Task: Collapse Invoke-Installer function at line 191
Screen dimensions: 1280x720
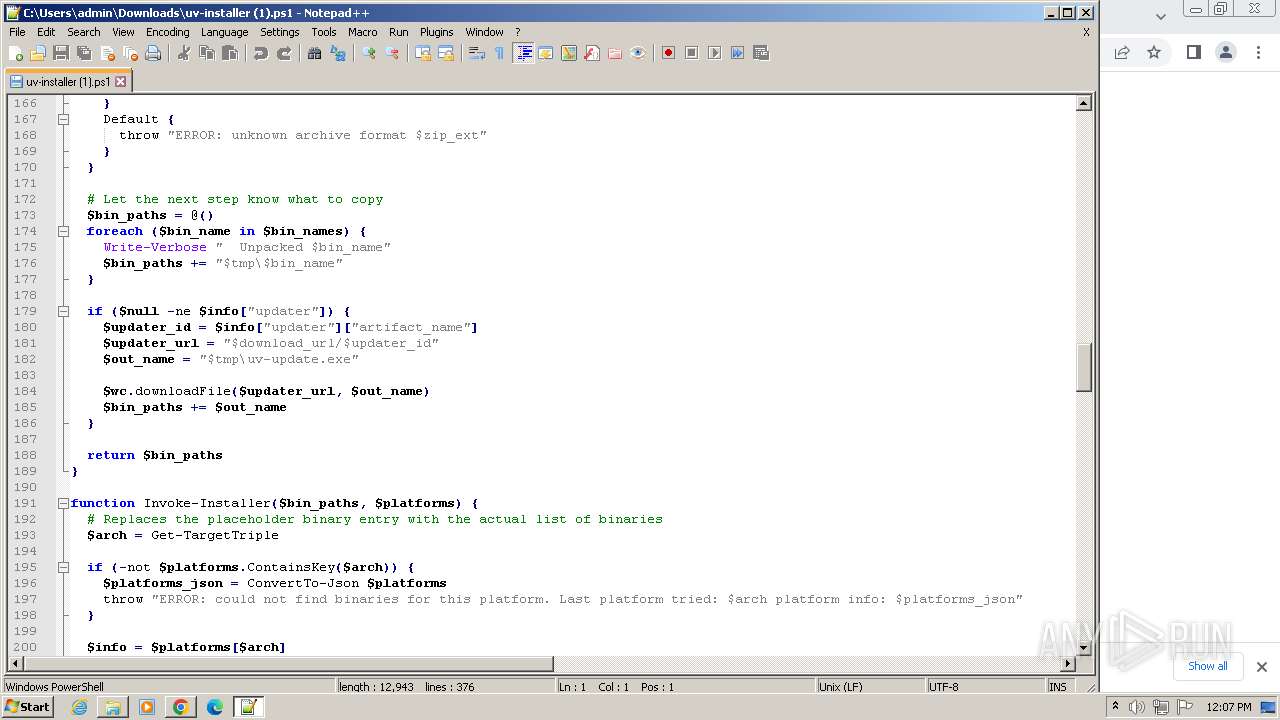Action: pyautogui.click(x=63, y=503)
